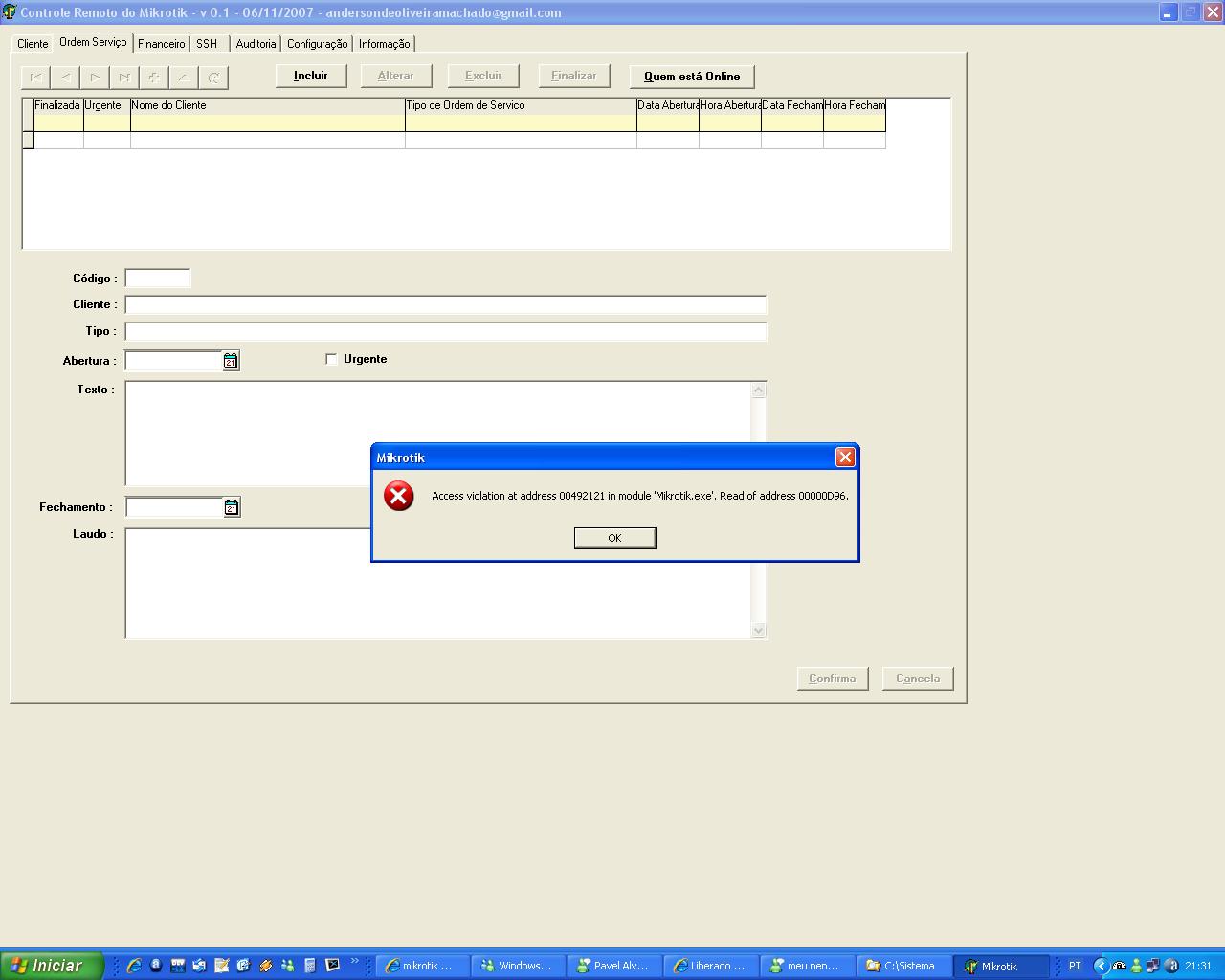This screenshot has width=1225, height=980.
Task: Click the network connection tray icon
Action: pos(1153,966)
